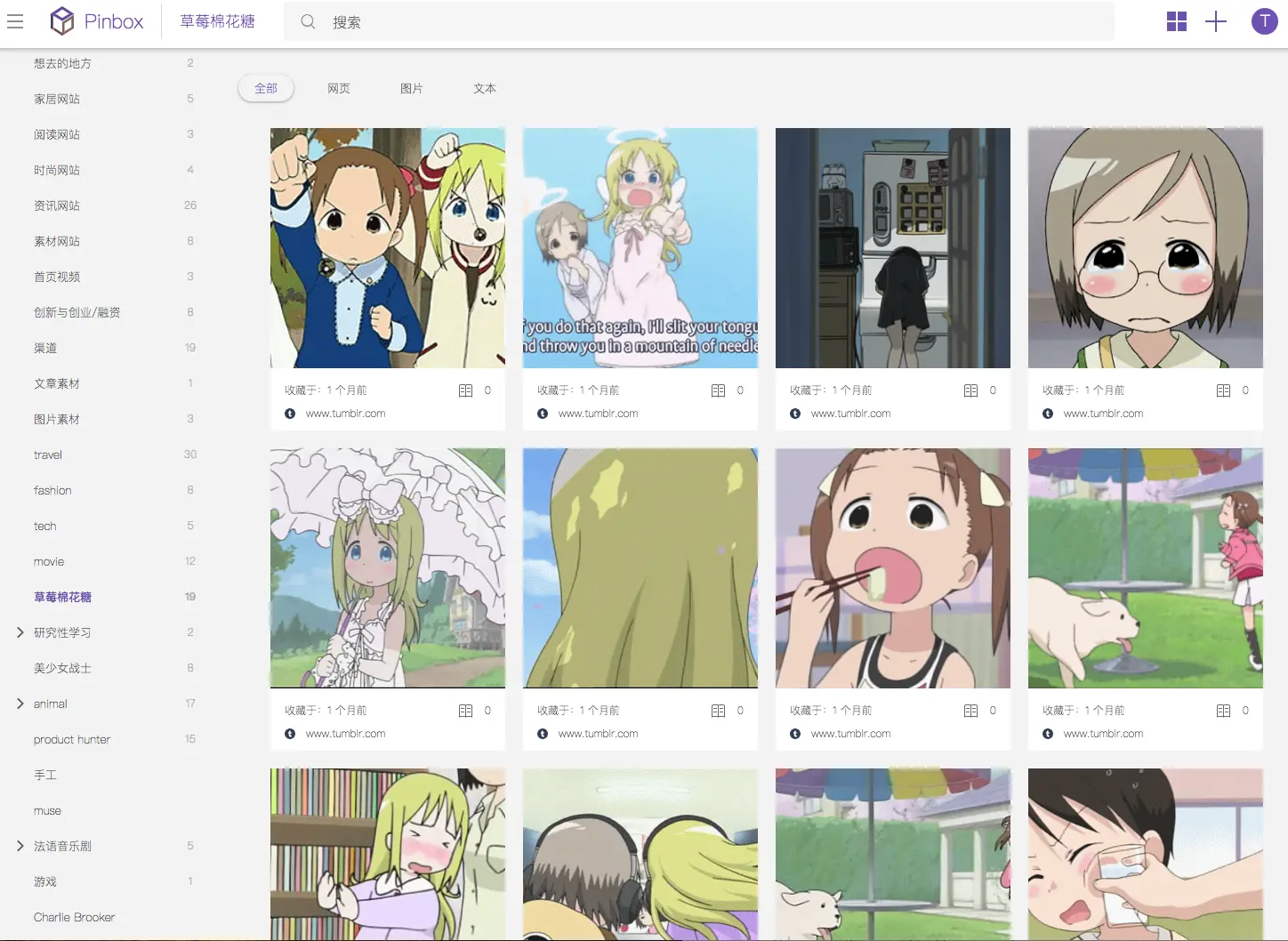1288x941 pixels.
Task: Click the plus add icon
Action: (x=1215, y=21)
